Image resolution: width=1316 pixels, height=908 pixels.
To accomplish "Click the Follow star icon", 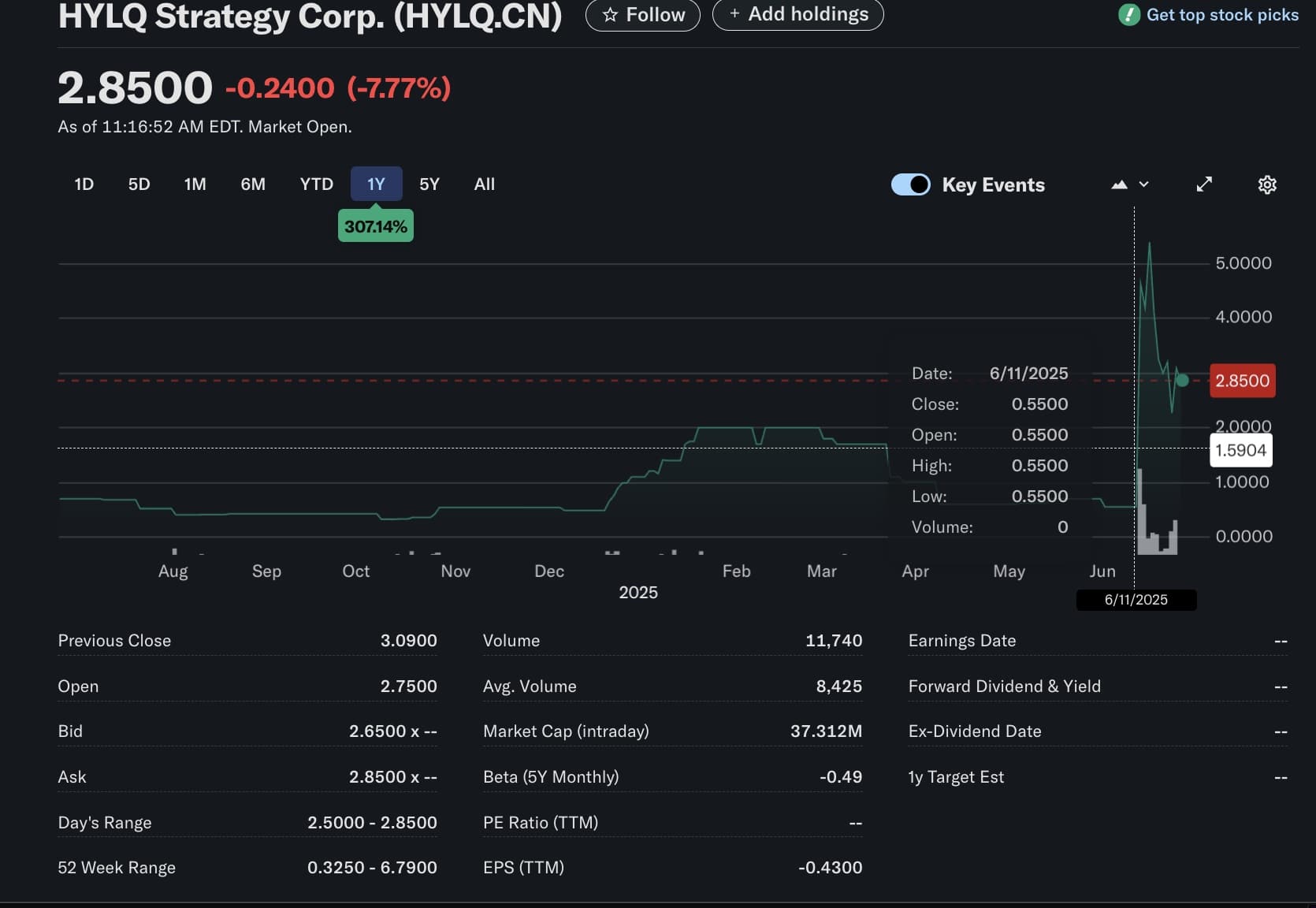I will pyautogui.click(x=612, y=15).
